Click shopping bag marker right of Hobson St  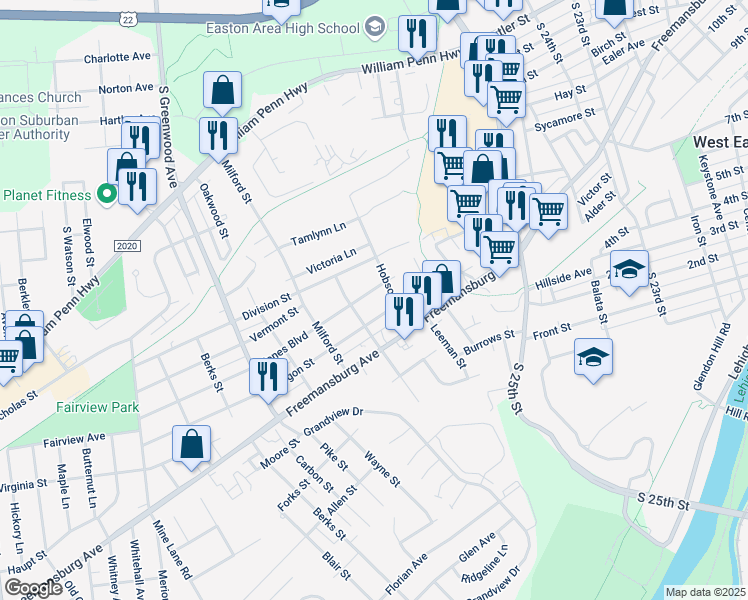(x=448, y=279)
